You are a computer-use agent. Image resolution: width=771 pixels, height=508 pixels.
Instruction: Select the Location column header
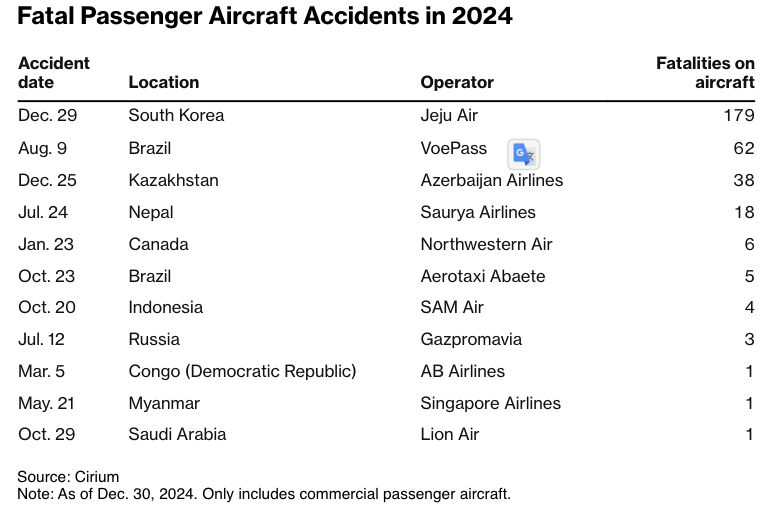tap(164, 82)
